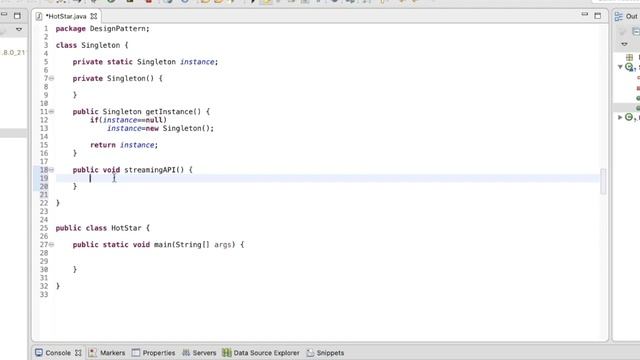Collapse the Singleton() constructor fold on line 7
The height and width of the screenshot is (360, 640).
(52, 78)
